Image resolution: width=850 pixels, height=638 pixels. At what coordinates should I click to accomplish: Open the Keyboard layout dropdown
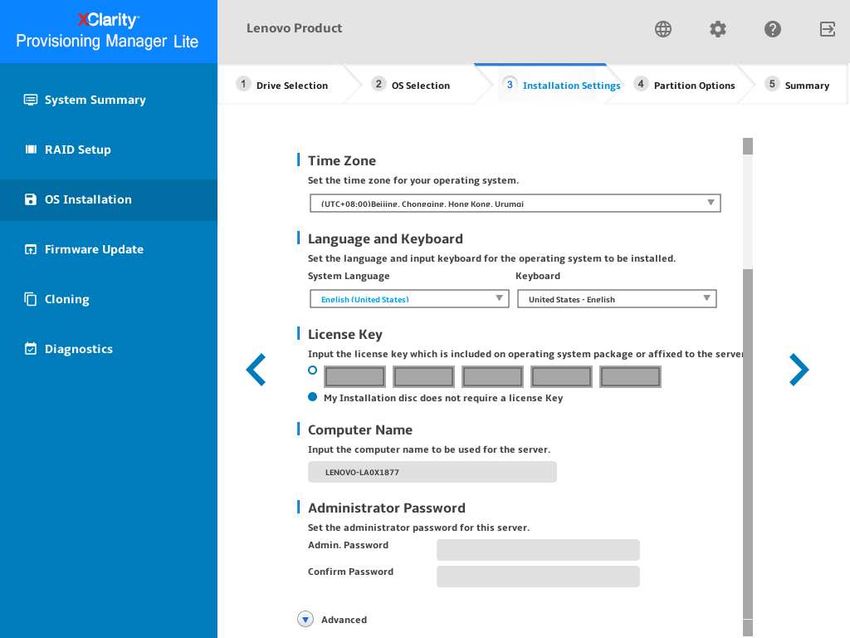617,299
